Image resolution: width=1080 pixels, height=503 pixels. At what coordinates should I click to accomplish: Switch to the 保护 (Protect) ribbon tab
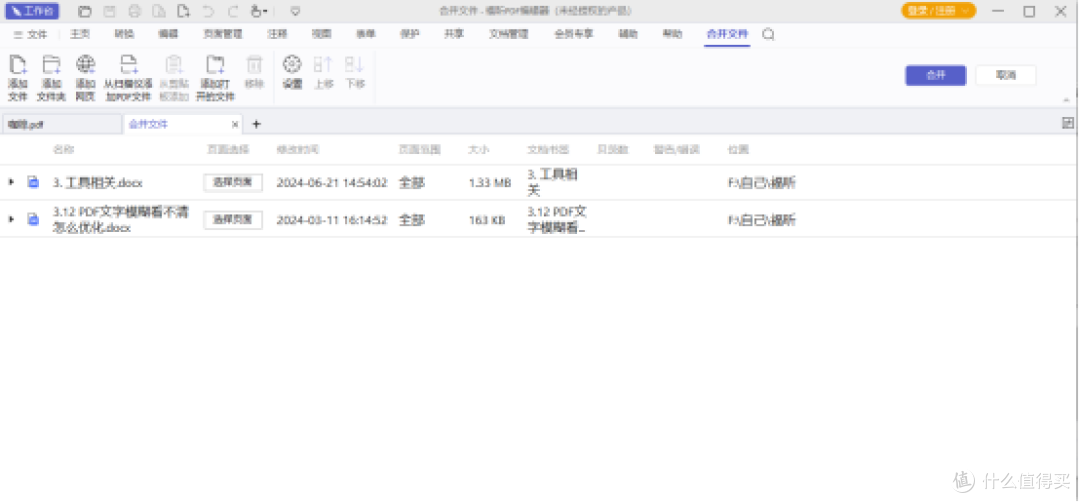pos(409,34)
